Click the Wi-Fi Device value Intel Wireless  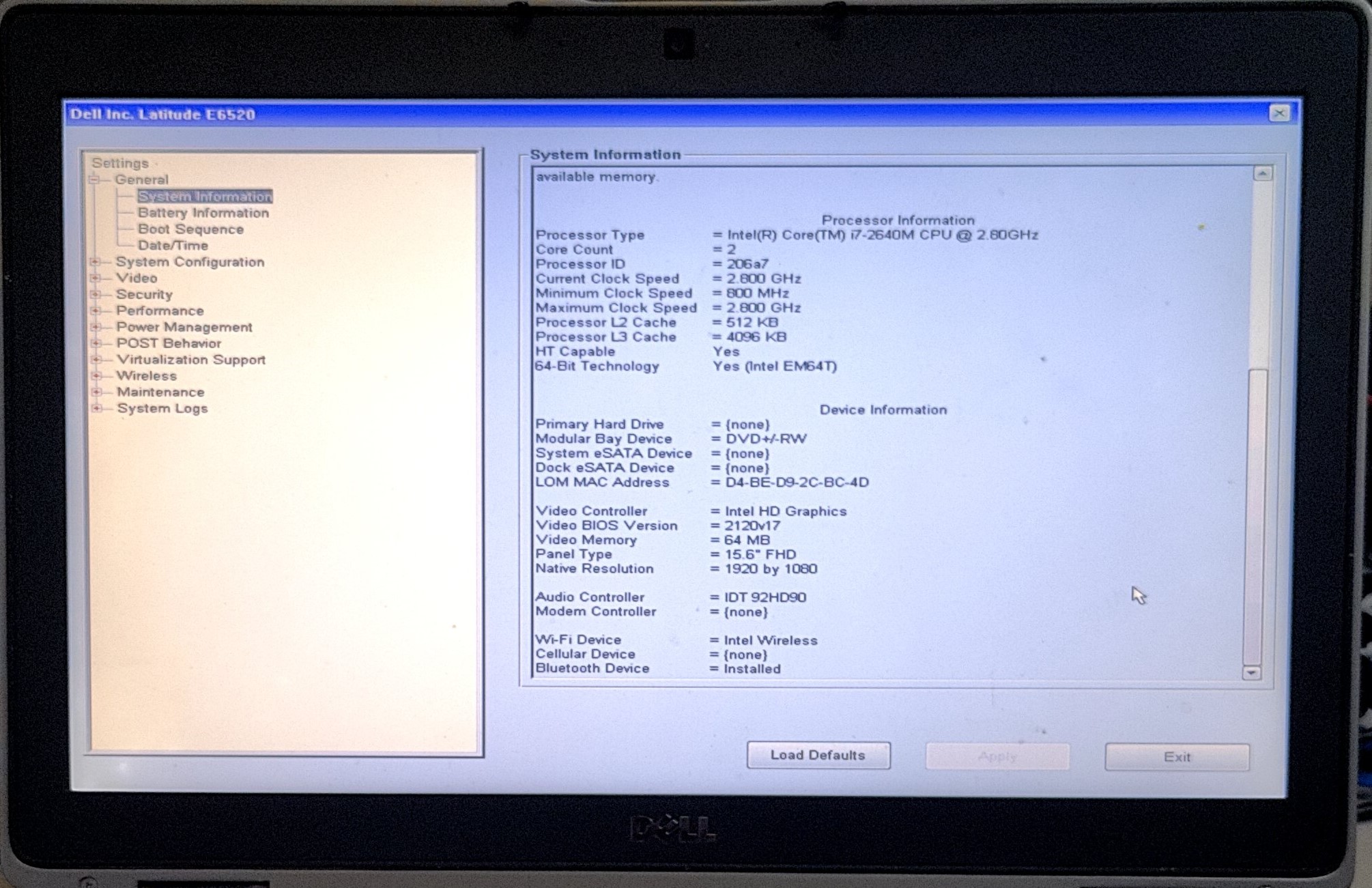771,641
